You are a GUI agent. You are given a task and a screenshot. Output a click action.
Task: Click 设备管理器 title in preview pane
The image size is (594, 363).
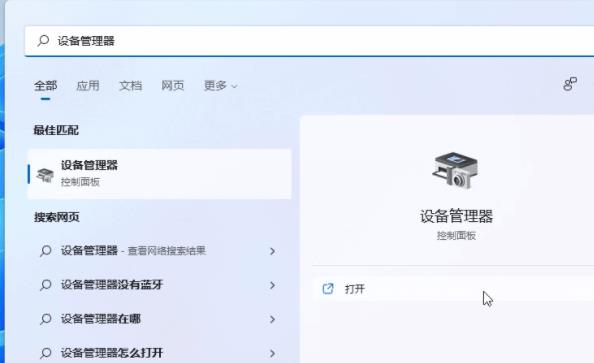click(x=456, y=216)
